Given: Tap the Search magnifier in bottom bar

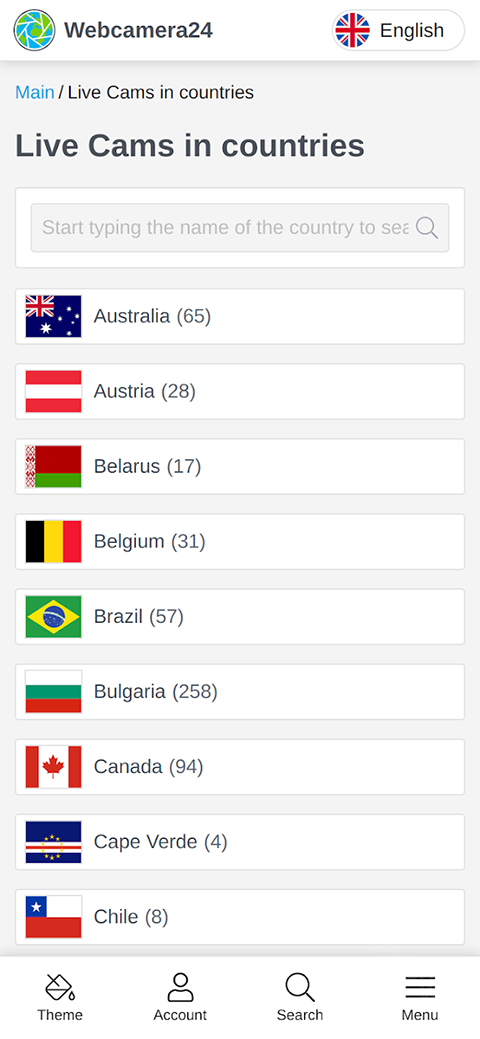Looking at the screenshot, I should 300,987.
